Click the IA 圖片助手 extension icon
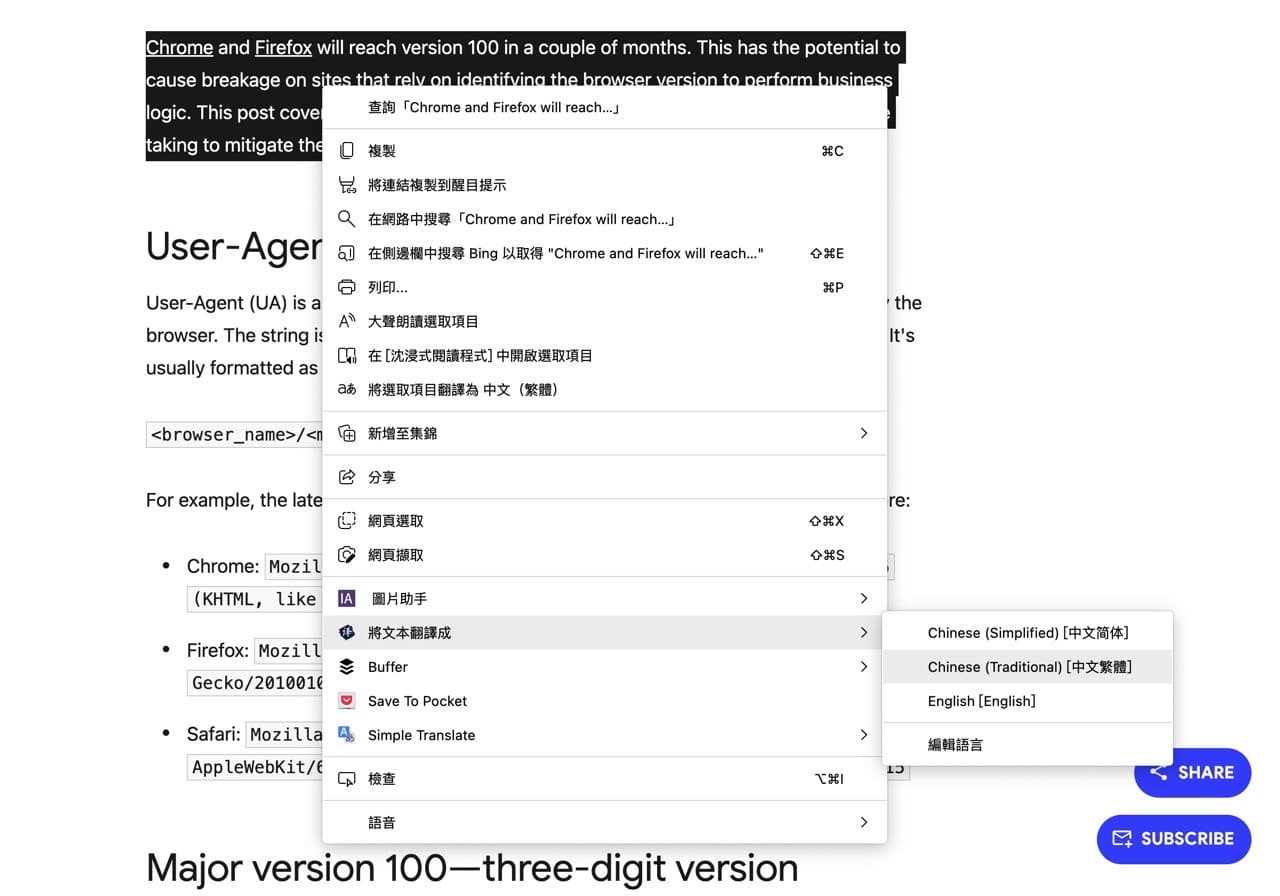Screen dimensions: 1280x896 [x=347, y=599]
